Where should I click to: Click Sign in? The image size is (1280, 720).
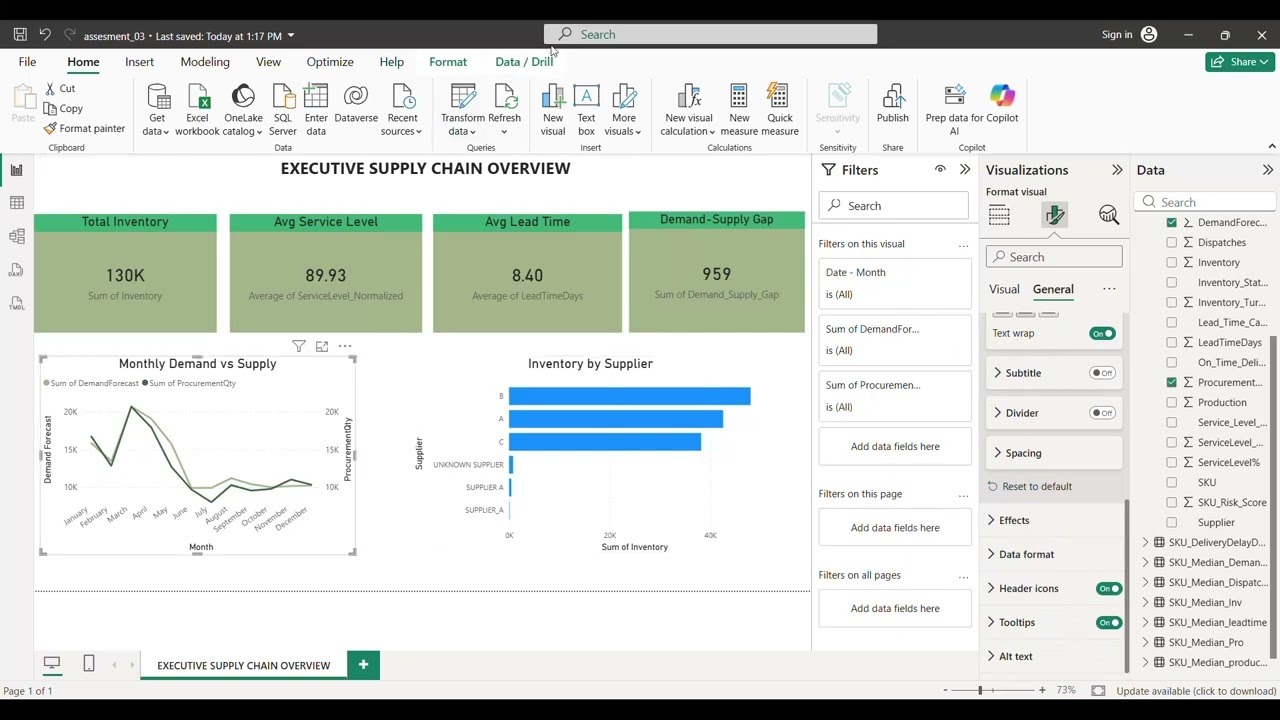[x=1117, y=35]
